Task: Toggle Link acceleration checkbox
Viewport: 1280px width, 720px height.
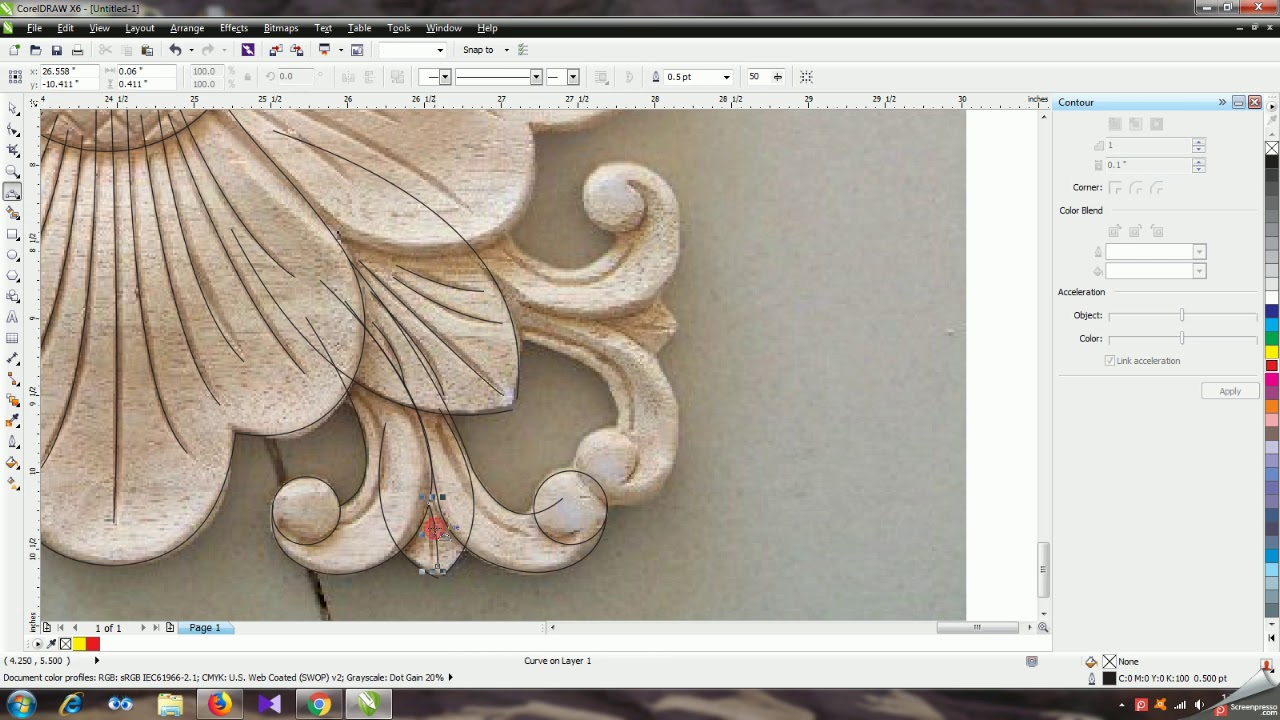Action: click(1110, 361)
